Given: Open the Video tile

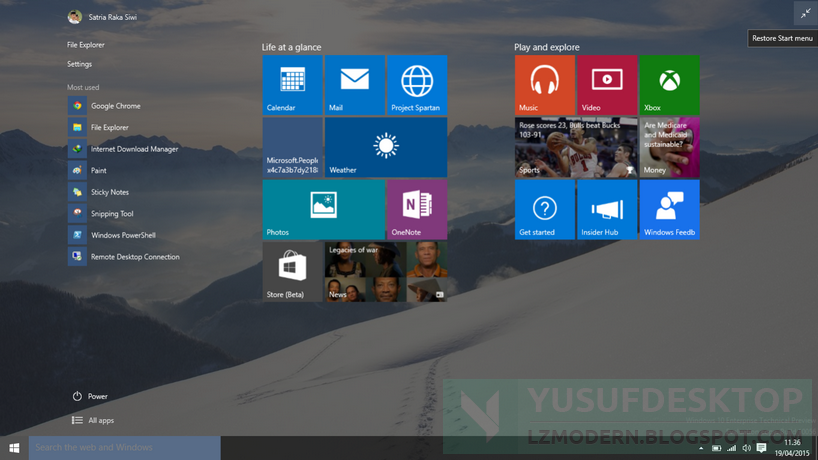Looking at the screenshot, I should coord(607,85).
